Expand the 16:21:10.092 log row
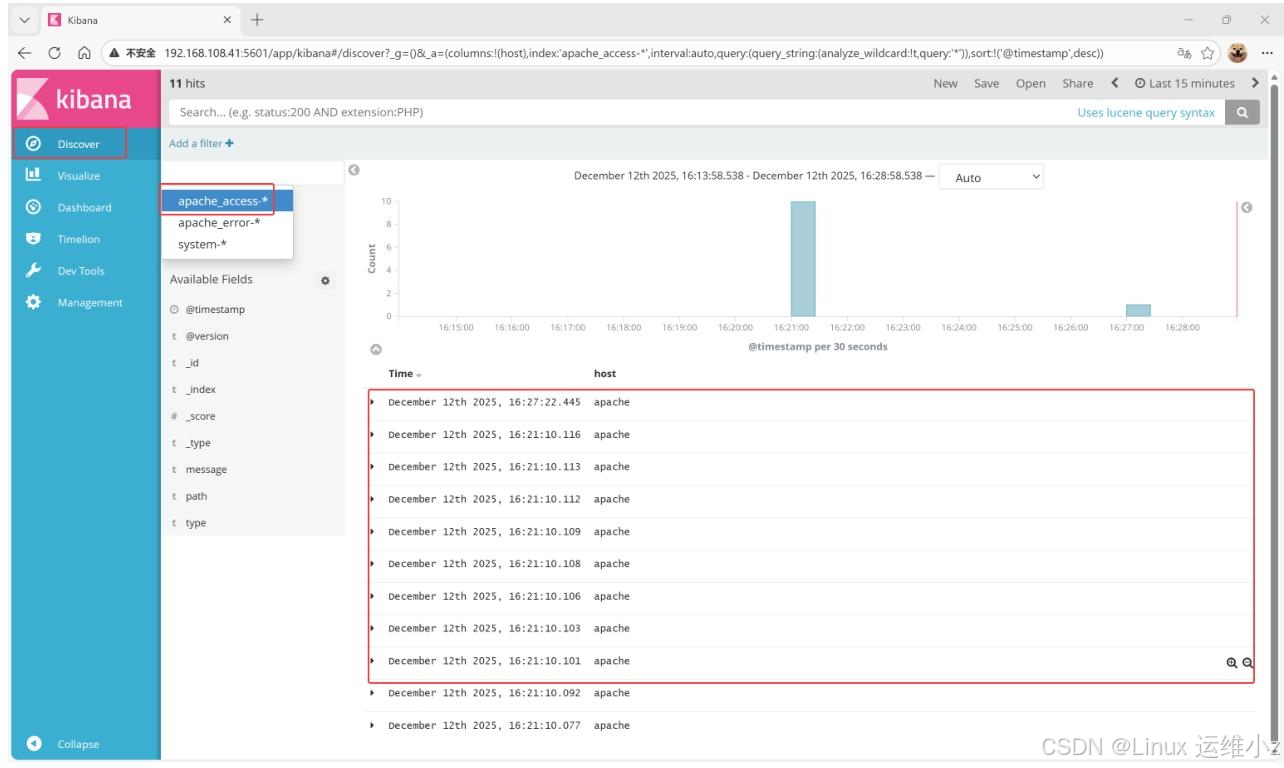1284x768 pixels. (373, 693)
